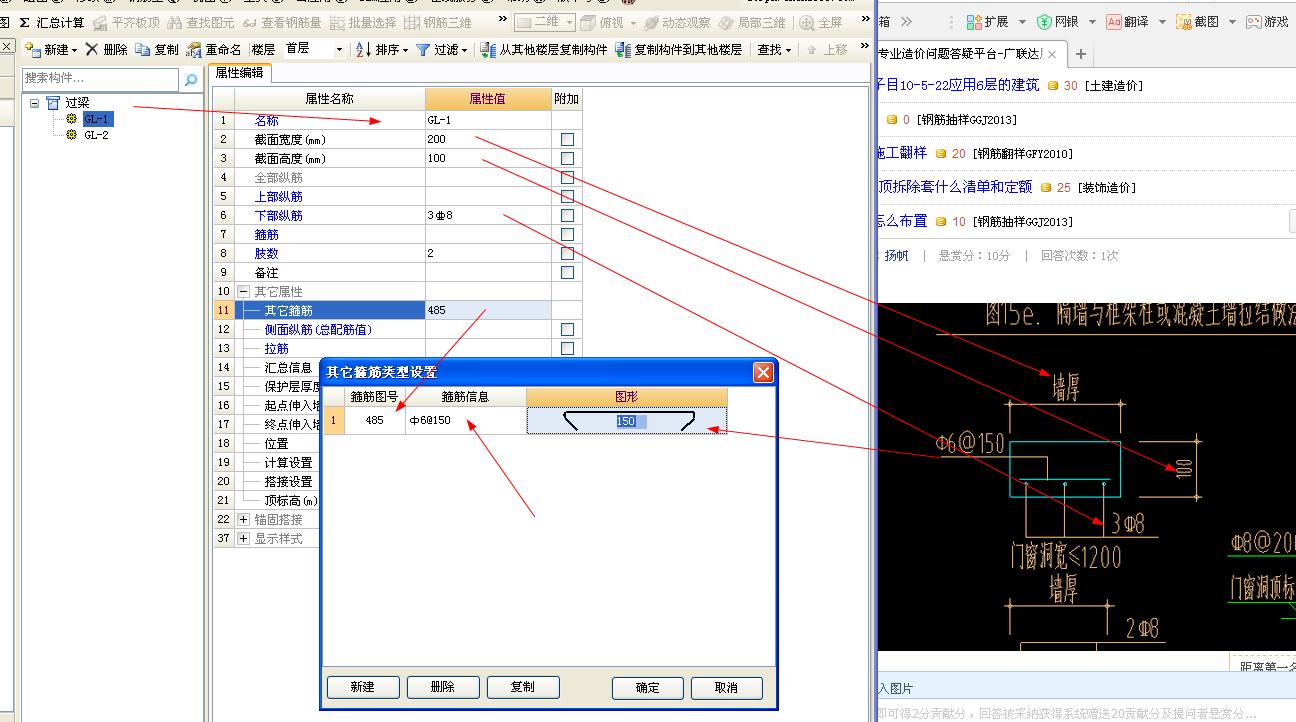Click the 150 value in 图形 cell
1296x722 pixels.
[x=626, y=421]
